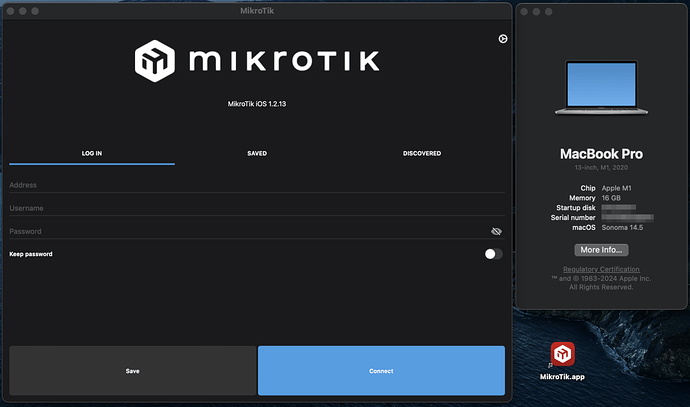Toggle password visibility eye icon
690x407 pixels.
(x=496, y=231)
